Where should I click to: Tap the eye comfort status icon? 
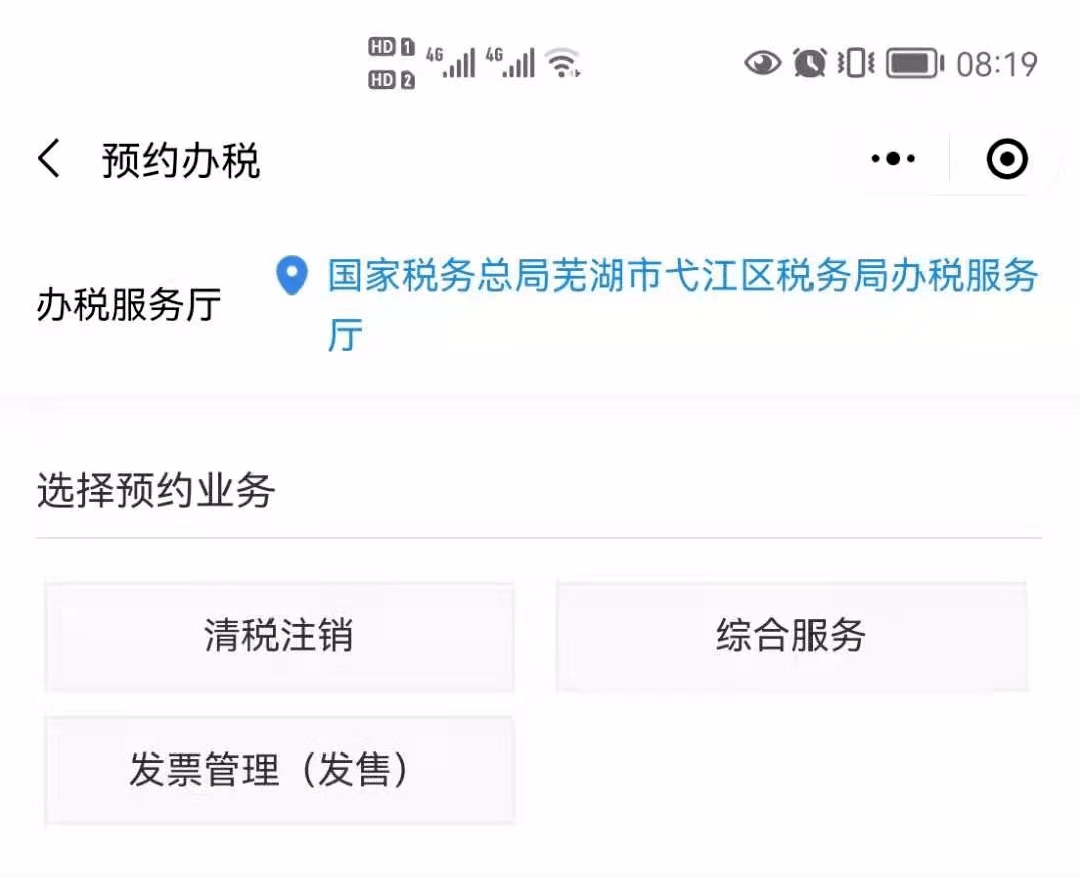(762, 63)
